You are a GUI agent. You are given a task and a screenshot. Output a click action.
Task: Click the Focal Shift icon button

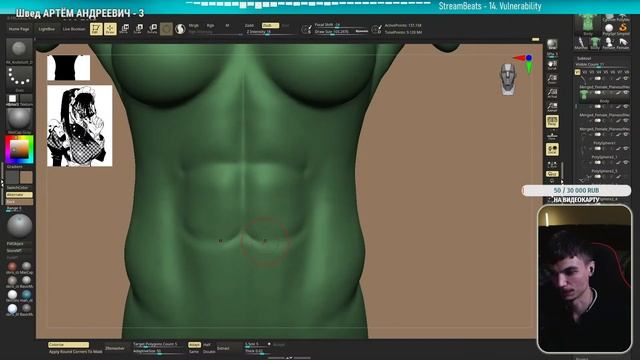point(306,29)
